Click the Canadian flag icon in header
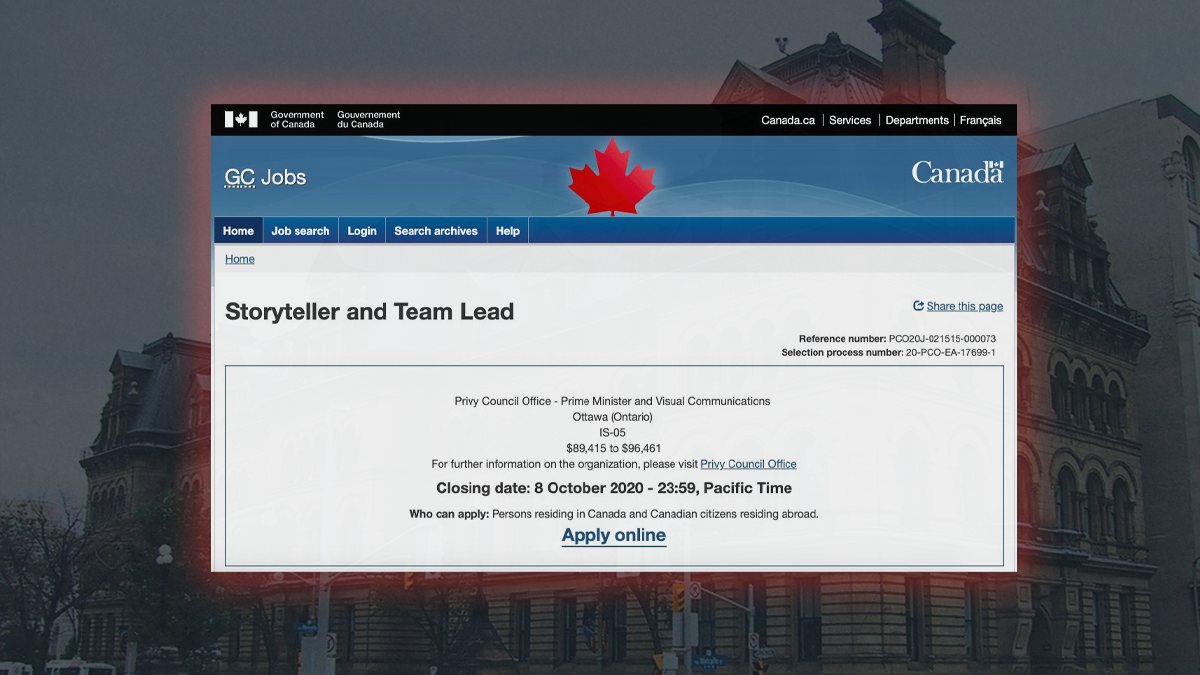Viewport: 1200px width, 675px height. click(241, 120)
